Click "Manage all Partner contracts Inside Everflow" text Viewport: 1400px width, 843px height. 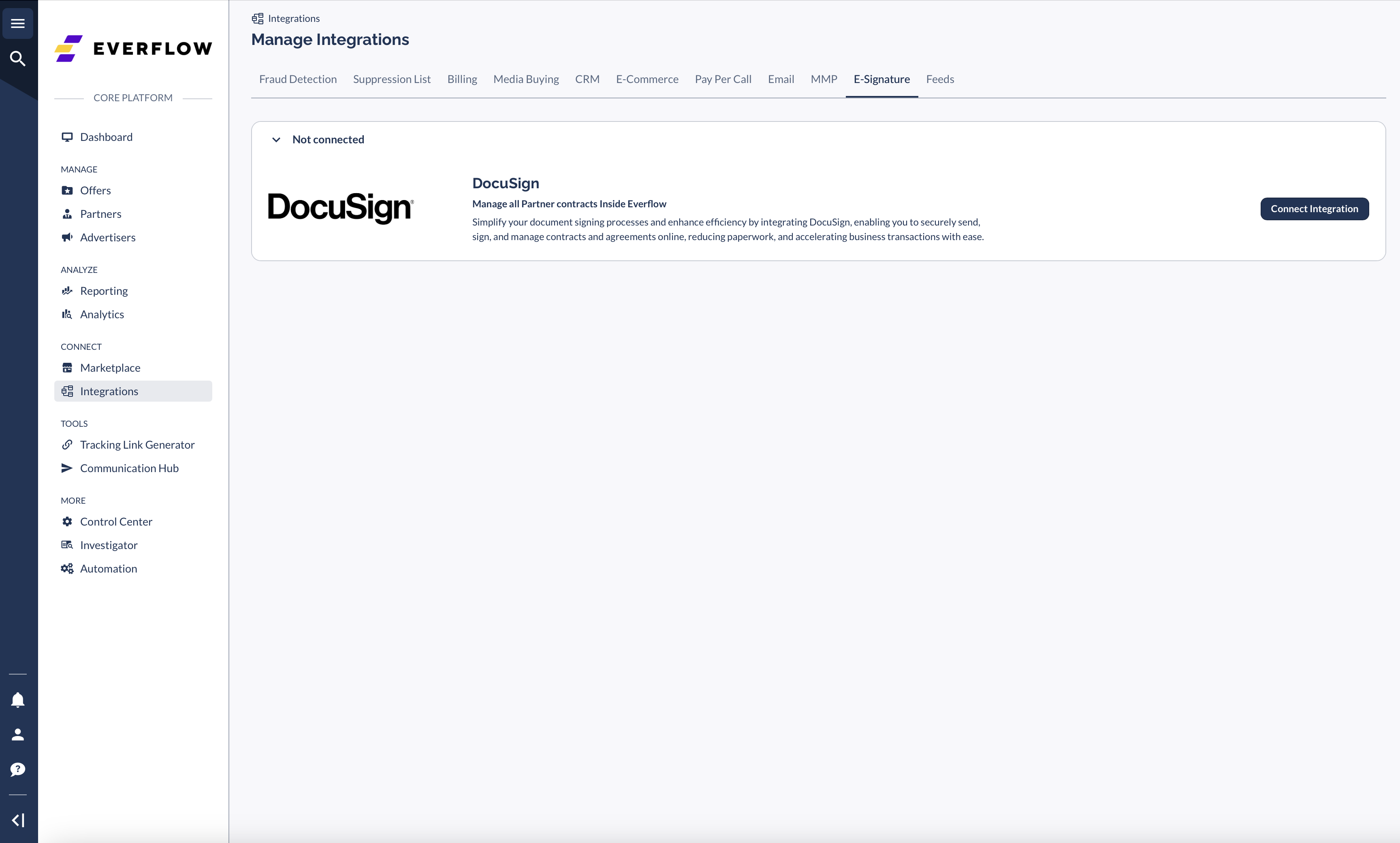click(569, 203)
